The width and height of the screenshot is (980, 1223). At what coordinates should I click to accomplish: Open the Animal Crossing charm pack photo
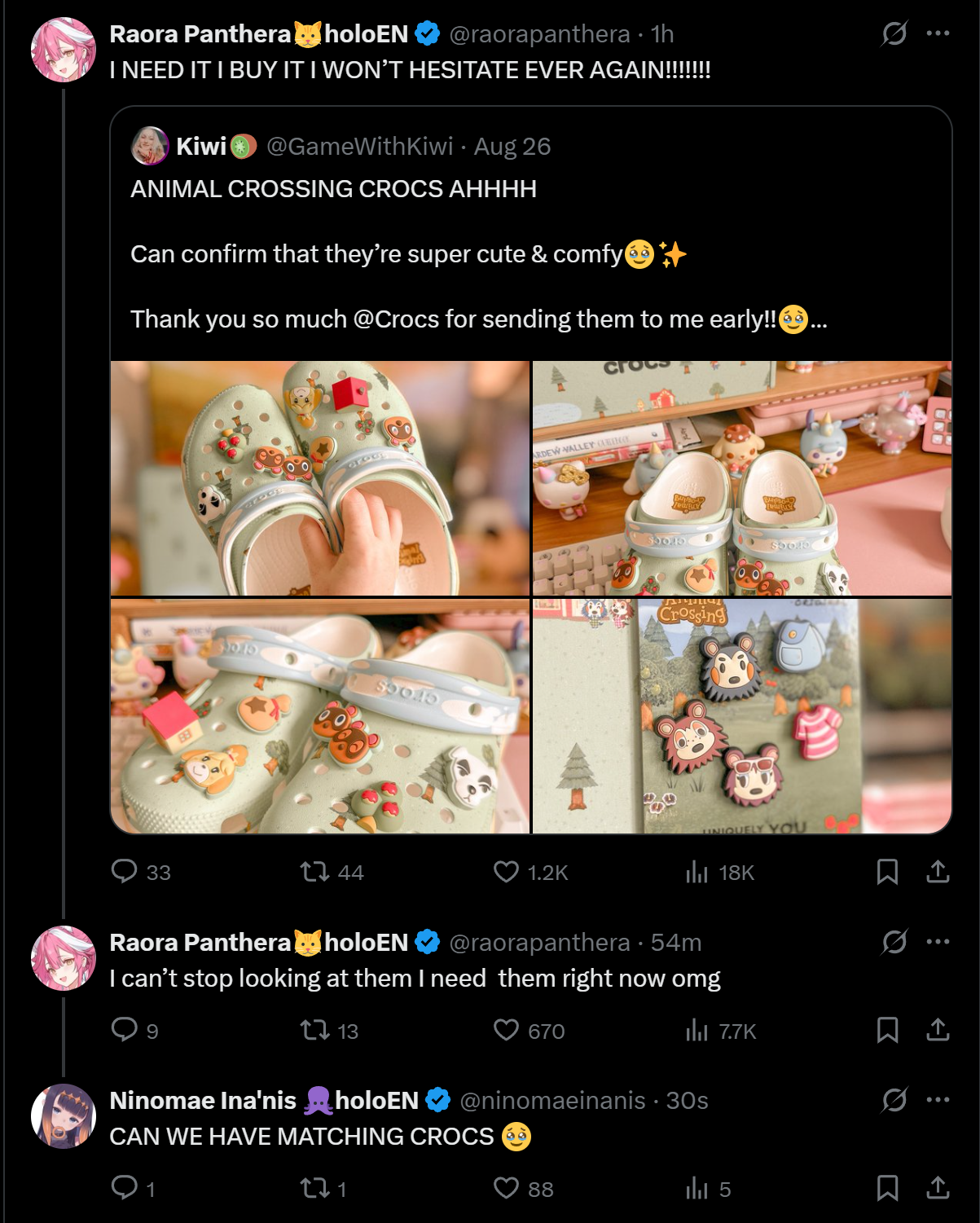741,716
